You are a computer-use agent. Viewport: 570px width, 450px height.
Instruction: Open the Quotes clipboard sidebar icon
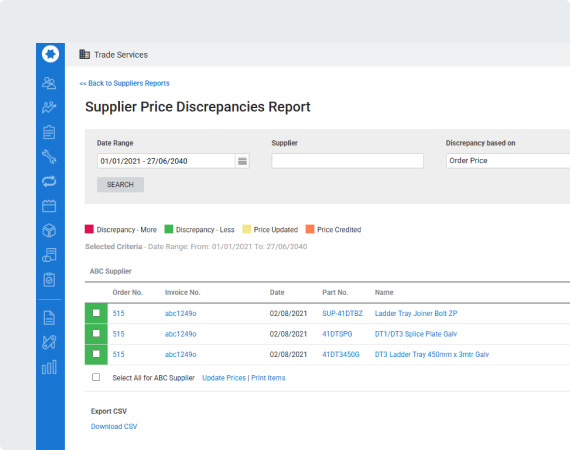point(49,132)
